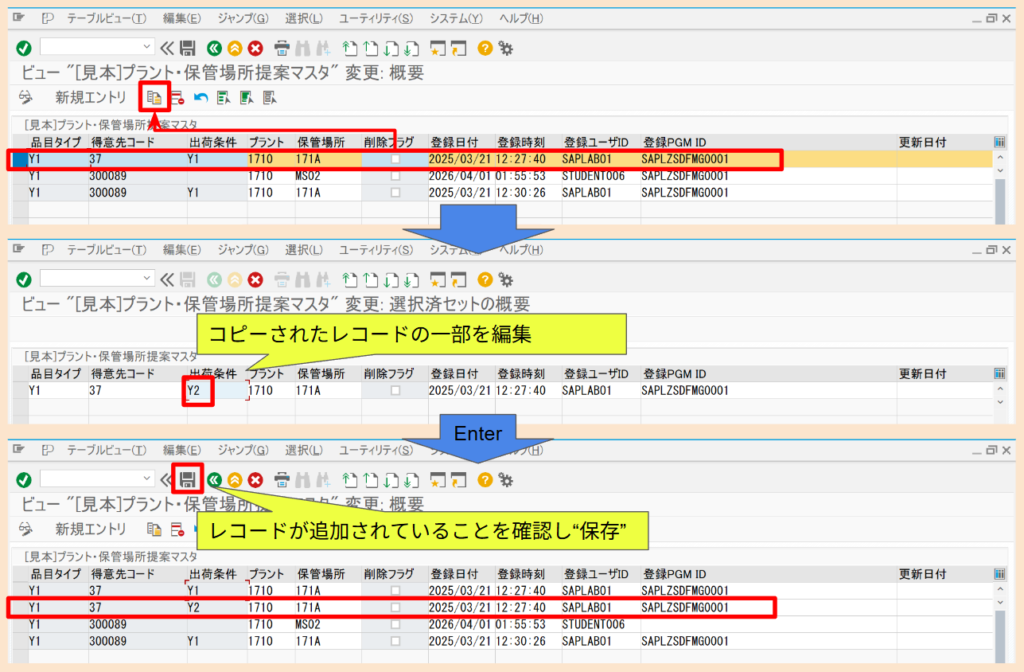Expand the command field dropdown in top window

point(148,47)
